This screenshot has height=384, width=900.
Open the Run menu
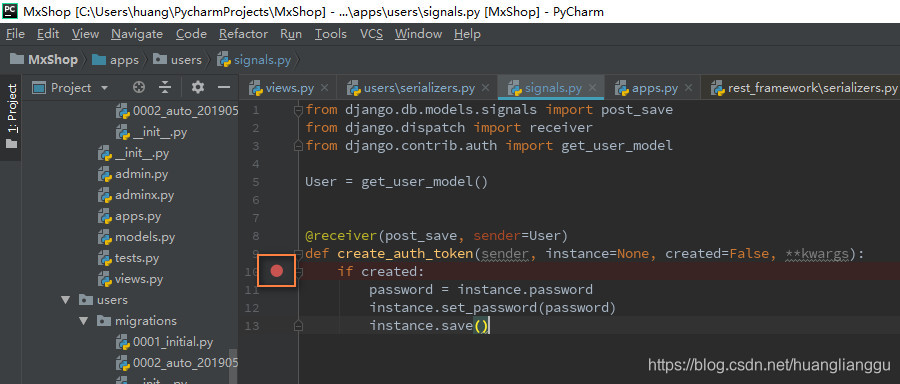coord(291,34)
